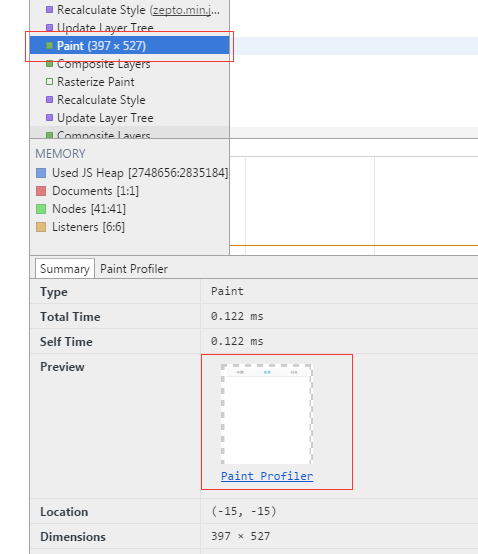The height and width of the screenshot is (554, 478).
Task: Toggle the Listeners orange swatch
Action: (x=41, y=227)
